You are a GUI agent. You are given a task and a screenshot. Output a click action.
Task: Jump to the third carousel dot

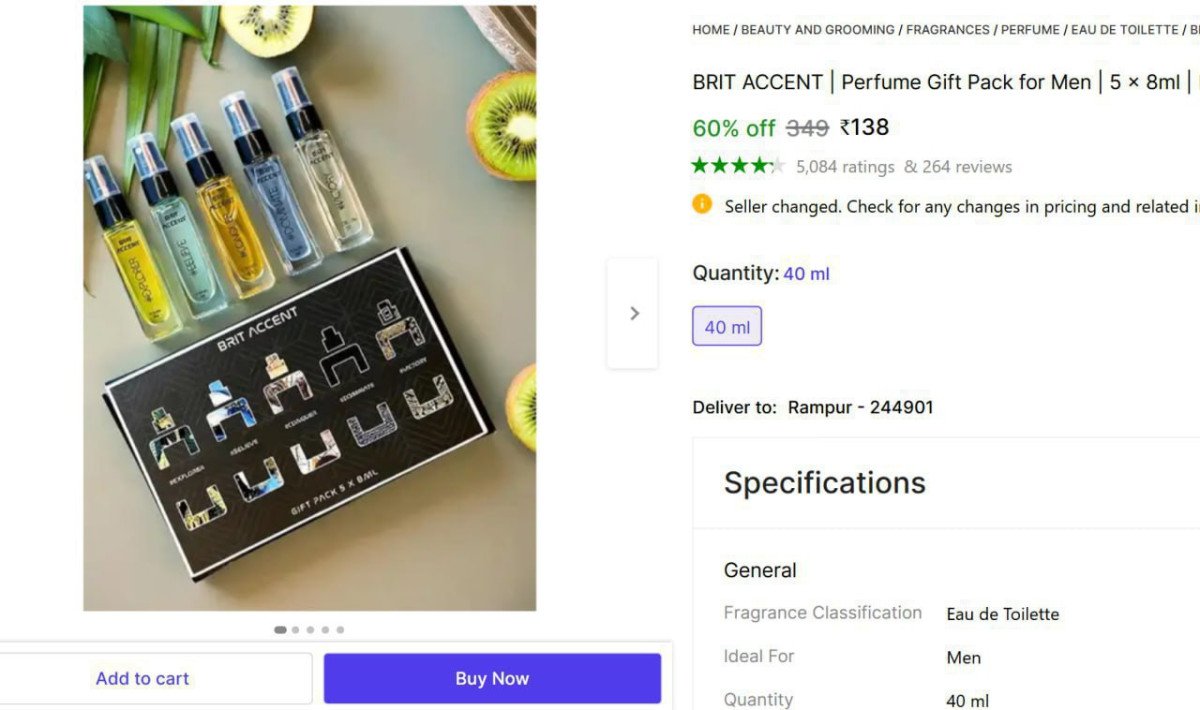pyautogui.click(x=311, y=630)
